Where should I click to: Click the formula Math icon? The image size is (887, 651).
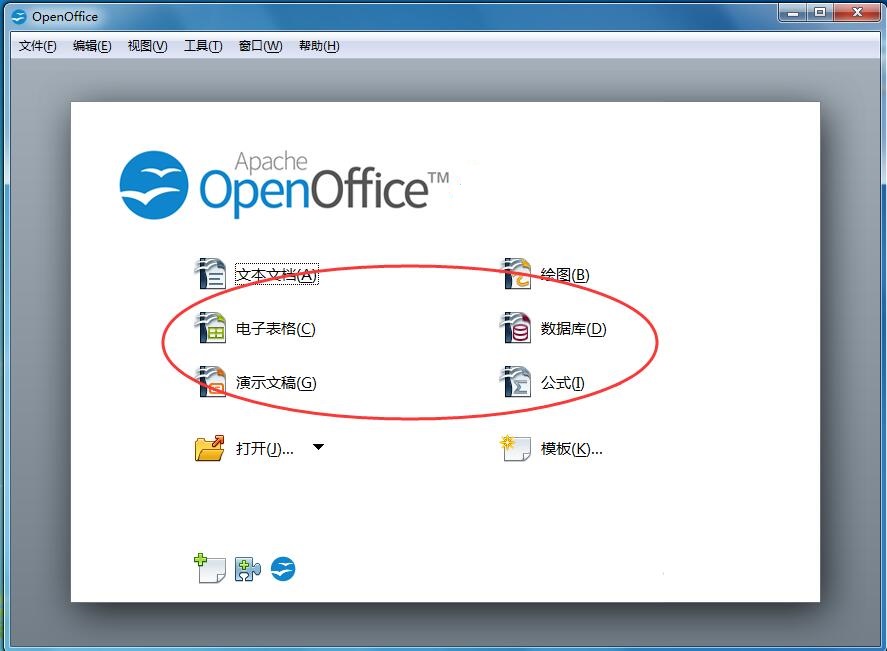515,381
